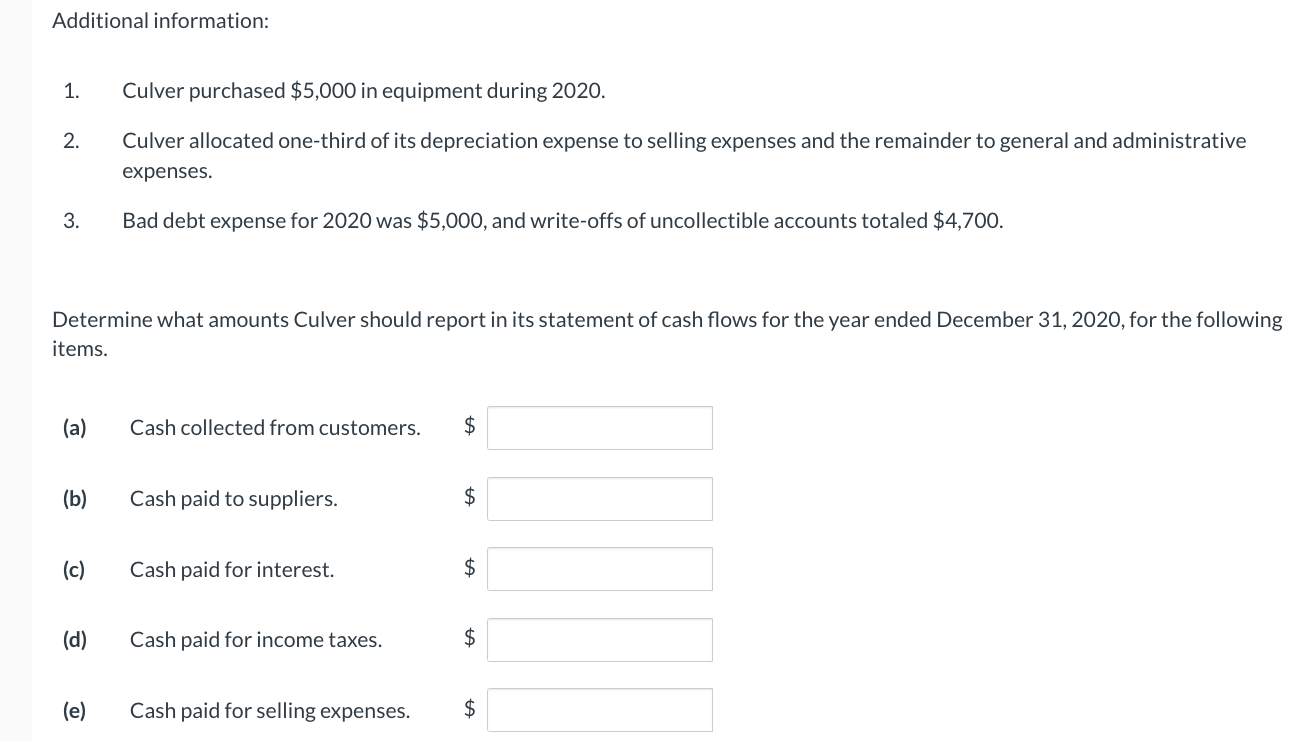Select the dollar sign beside item (c)

(468, 568)
